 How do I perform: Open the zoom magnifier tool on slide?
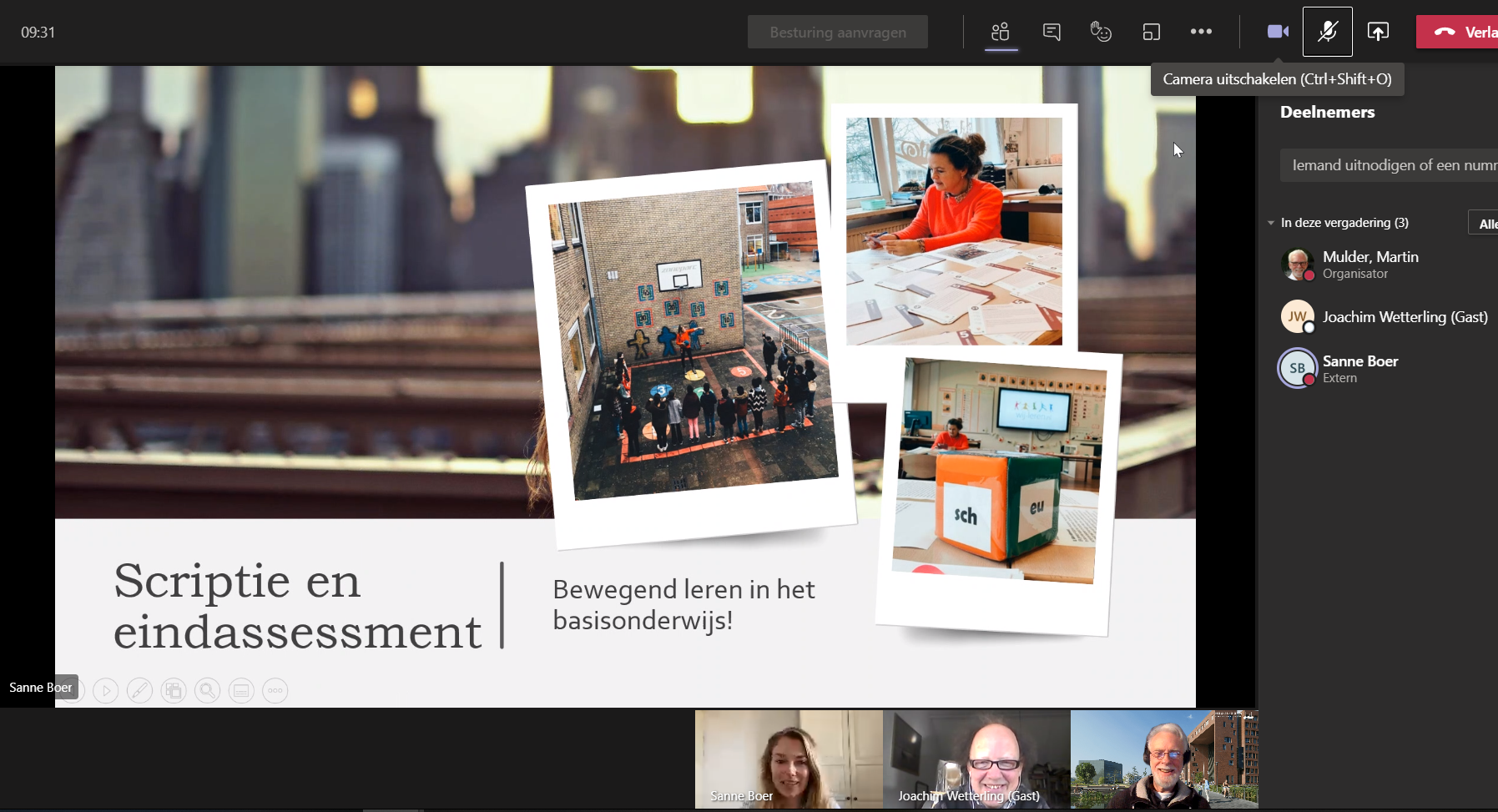(207, 691)
